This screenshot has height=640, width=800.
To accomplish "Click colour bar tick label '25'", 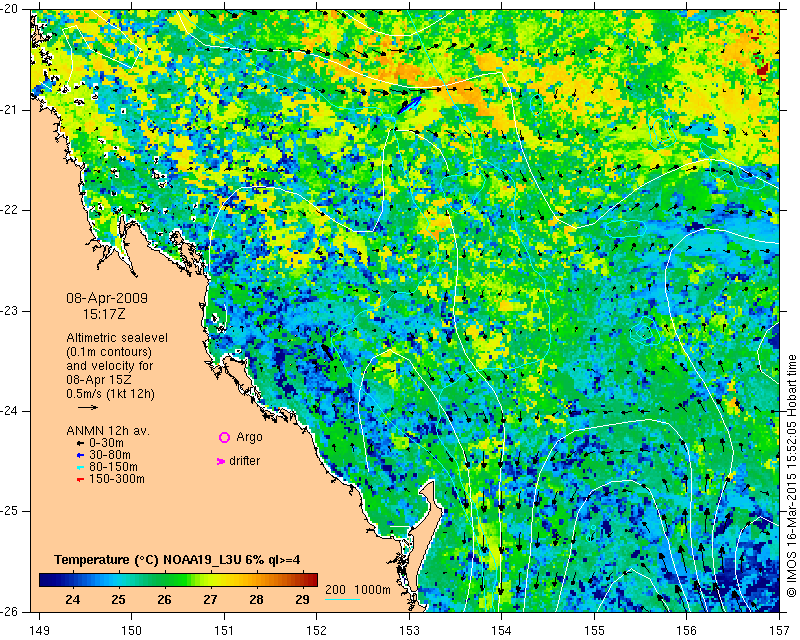I will point(118,600).
